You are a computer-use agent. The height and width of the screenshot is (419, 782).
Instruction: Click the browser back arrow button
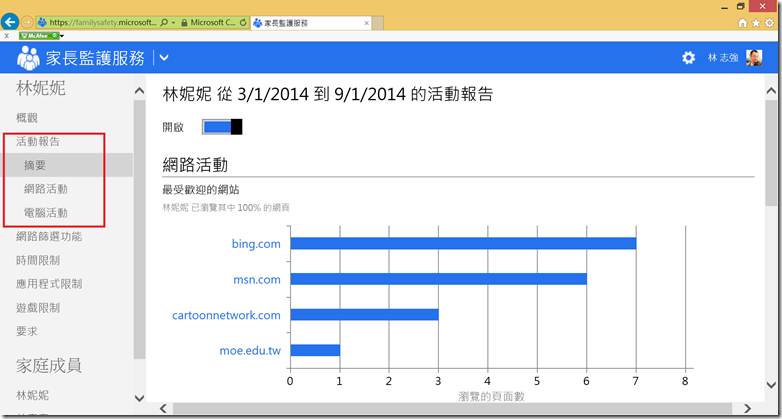[x=11, y=21]
